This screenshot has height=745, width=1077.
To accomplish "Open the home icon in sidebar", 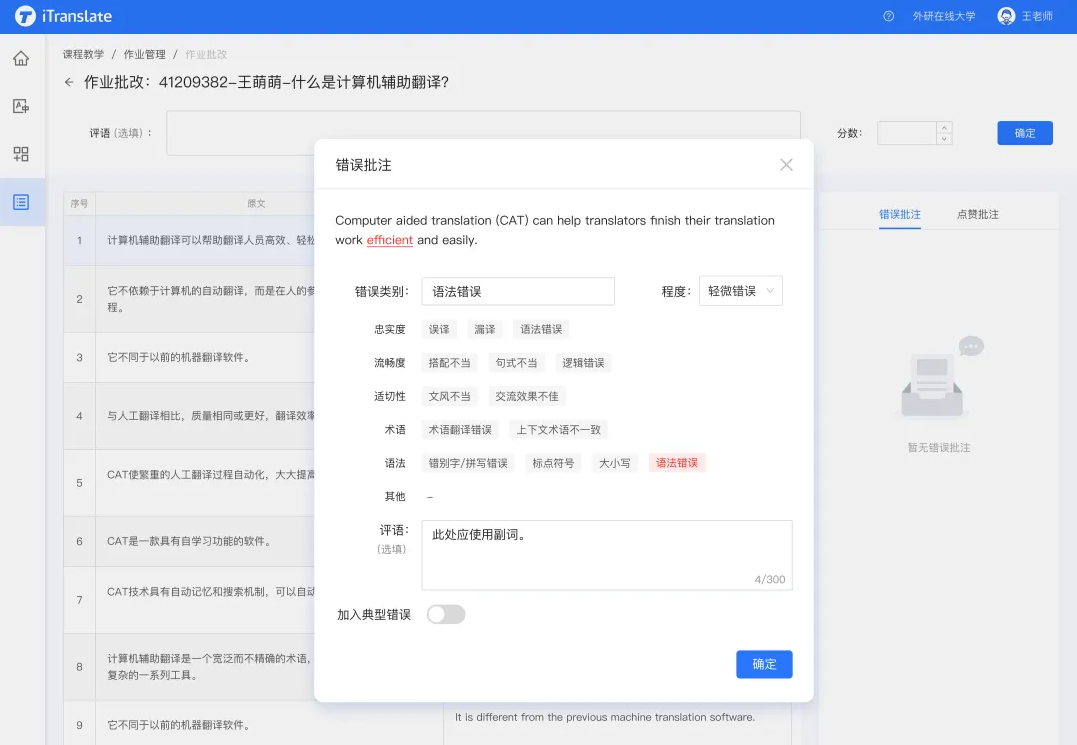I will 21,58.
